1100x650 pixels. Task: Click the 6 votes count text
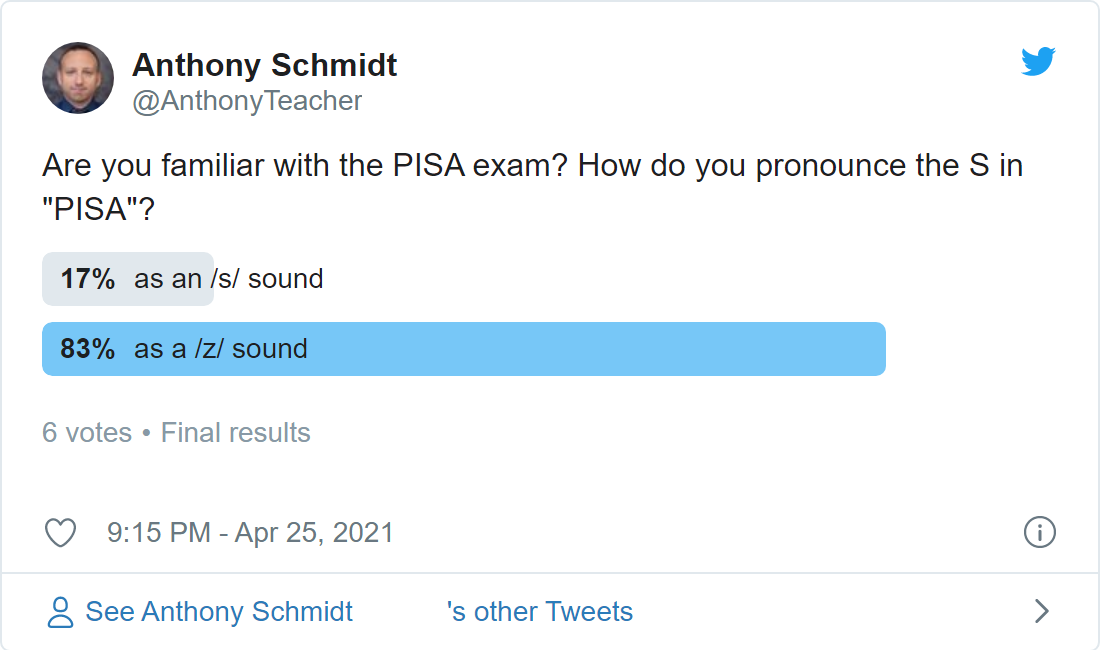[x=87, y=433]
